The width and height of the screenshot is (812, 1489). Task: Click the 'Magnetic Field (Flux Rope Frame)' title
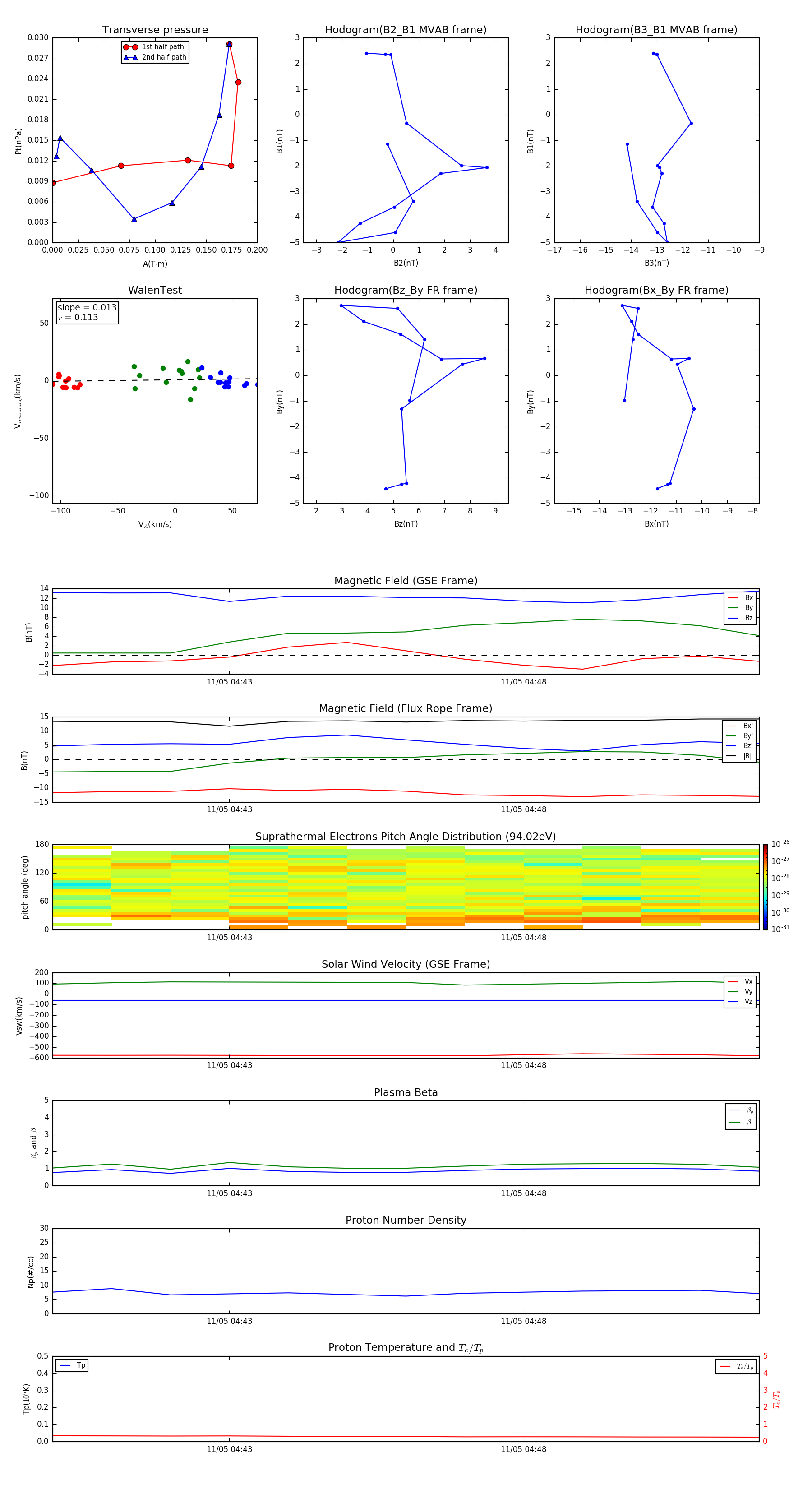[406, 709]
